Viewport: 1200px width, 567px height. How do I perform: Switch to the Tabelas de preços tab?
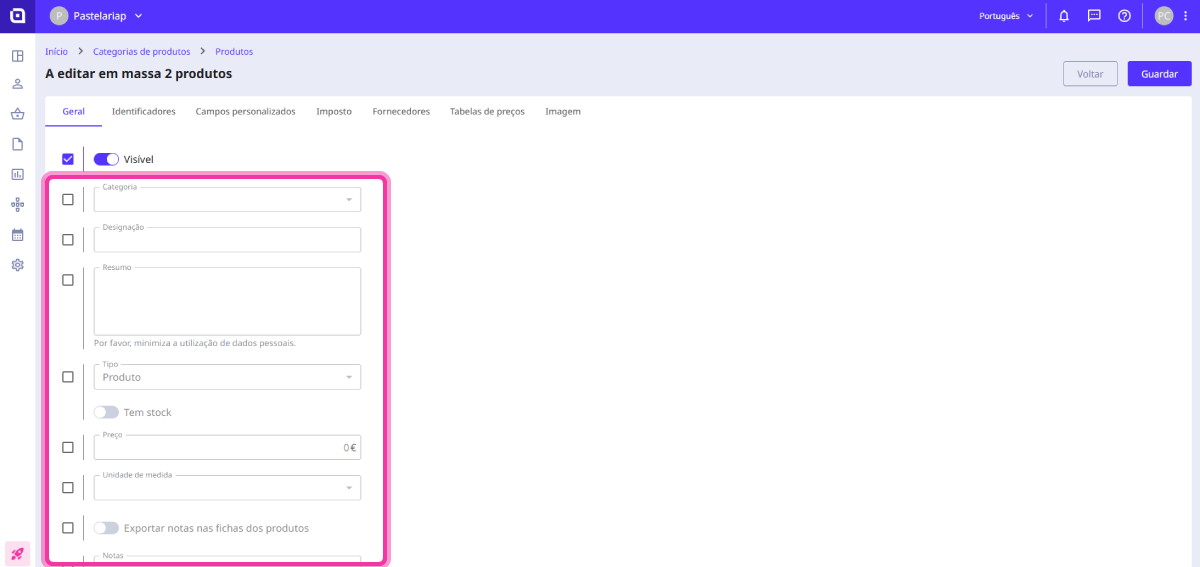[487, 111]
